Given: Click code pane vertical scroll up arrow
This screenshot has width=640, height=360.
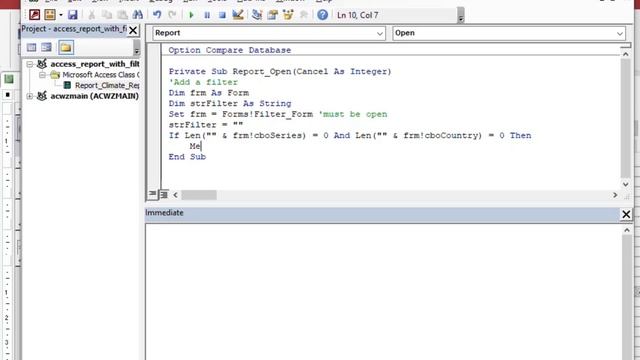Looking at the screenshot, I should click(x=625, y=53).
